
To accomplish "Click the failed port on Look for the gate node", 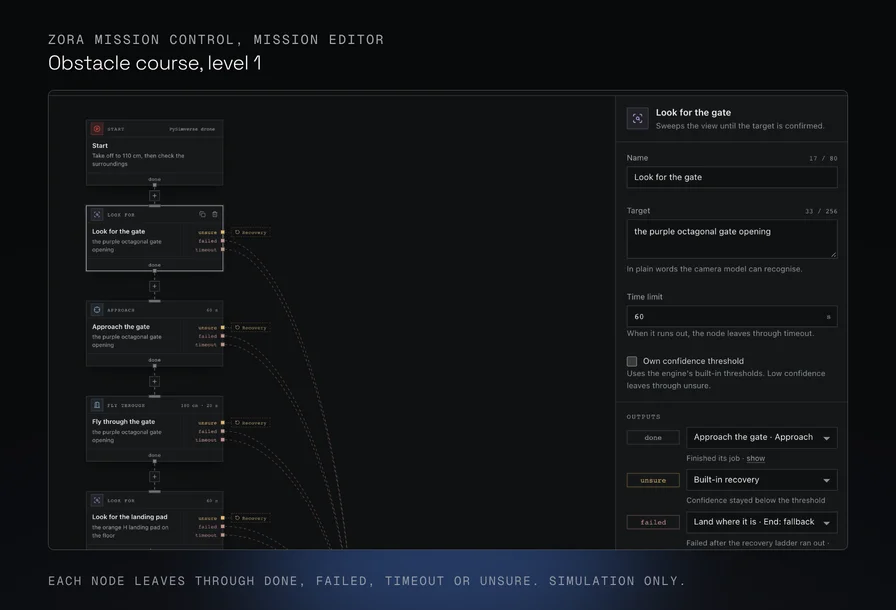I will pos(223,241).
